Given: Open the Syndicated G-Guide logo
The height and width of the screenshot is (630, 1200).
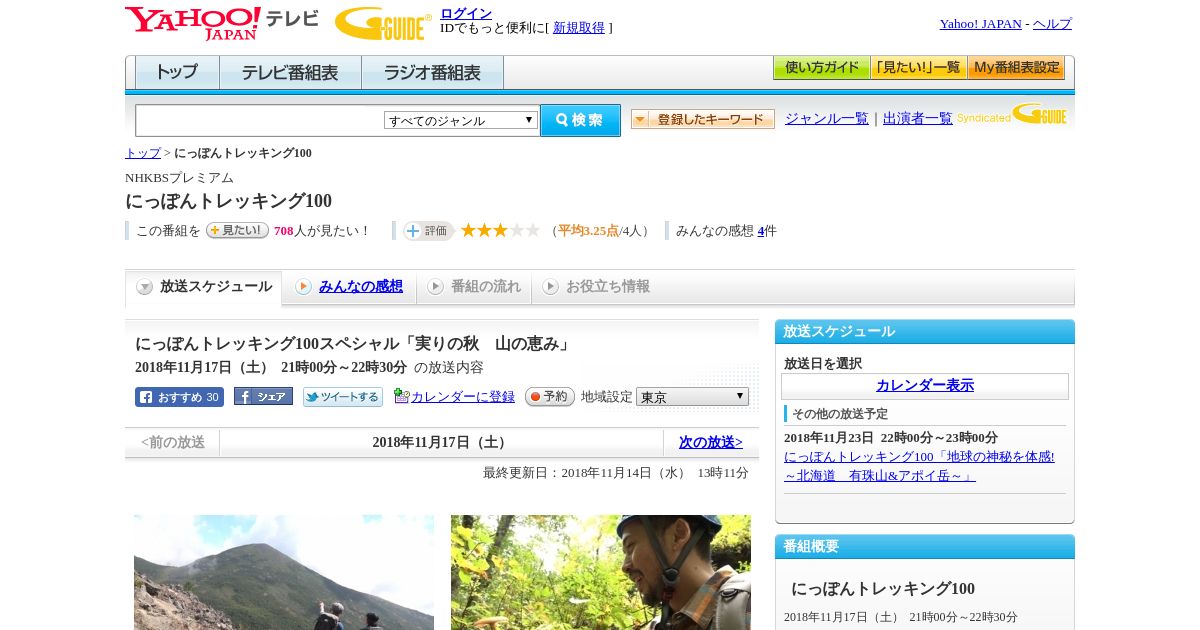Looking at the screenshot, I should pos(1012,115).
